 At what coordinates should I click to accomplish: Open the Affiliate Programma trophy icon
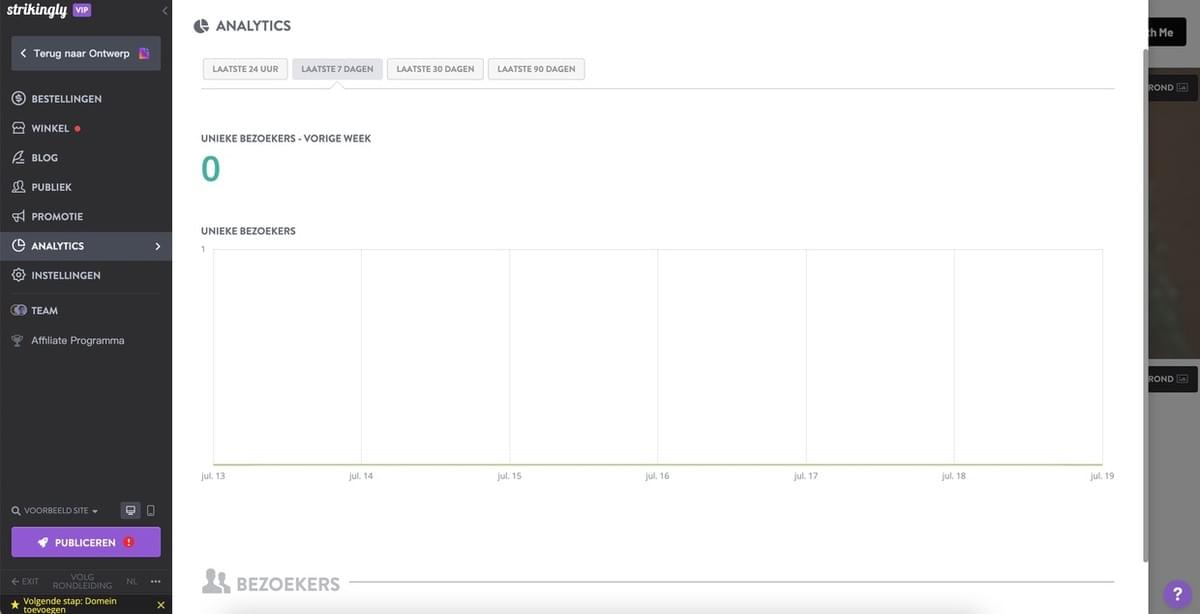click(x=16, y=340)
